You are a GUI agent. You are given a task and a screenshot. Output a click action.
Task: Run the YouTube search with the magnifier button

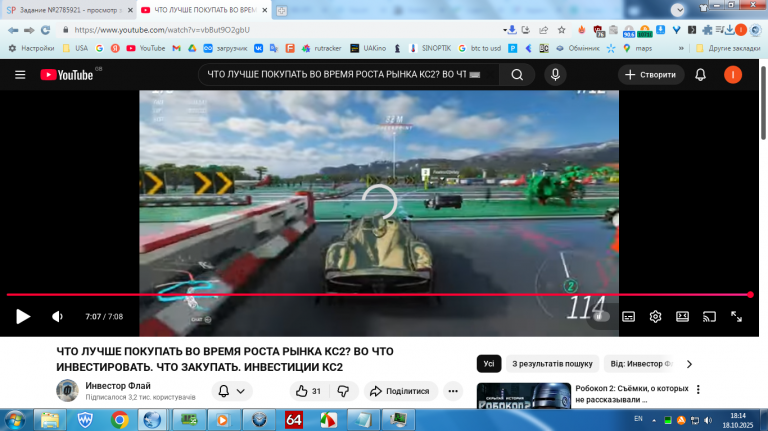[x=517, y=75]
